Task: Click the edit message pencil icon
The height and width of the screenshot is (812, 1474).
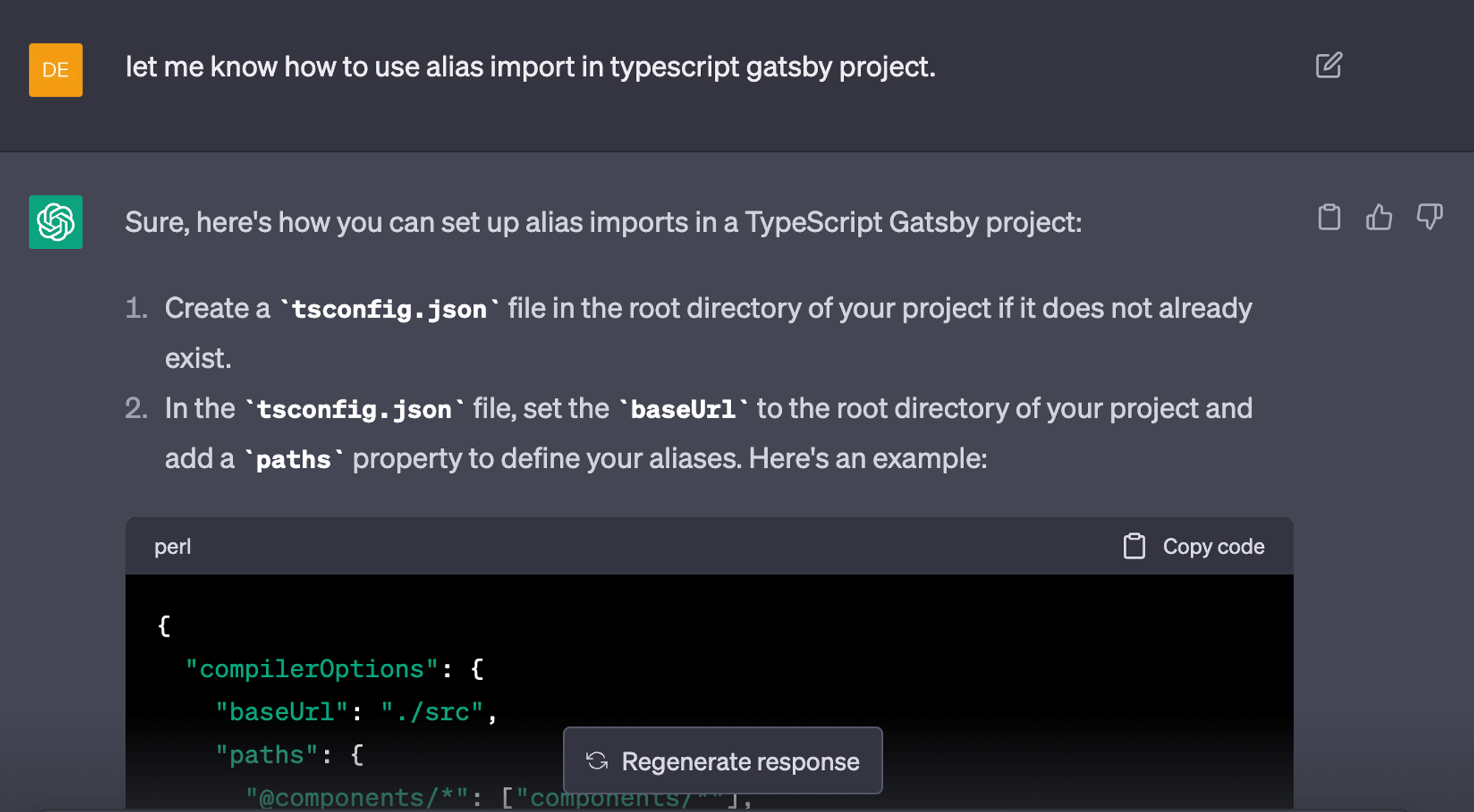Action: point(1329,66)
